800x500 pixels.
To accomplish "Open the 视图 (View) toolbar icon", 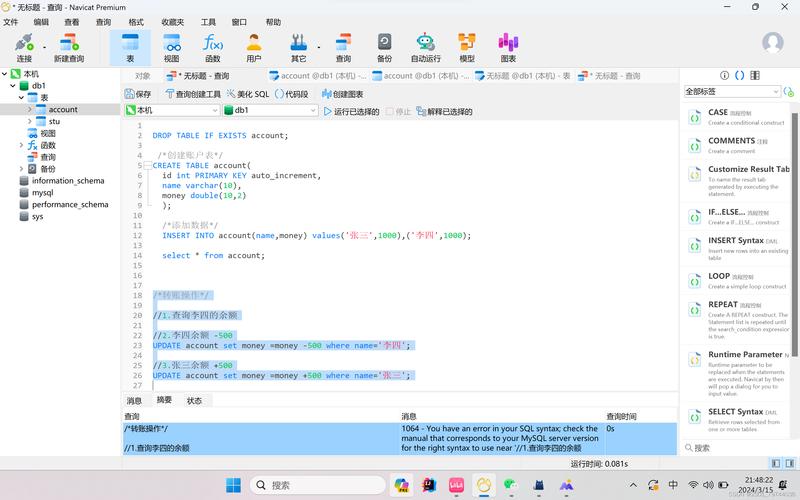I will [x=172, y=48].
